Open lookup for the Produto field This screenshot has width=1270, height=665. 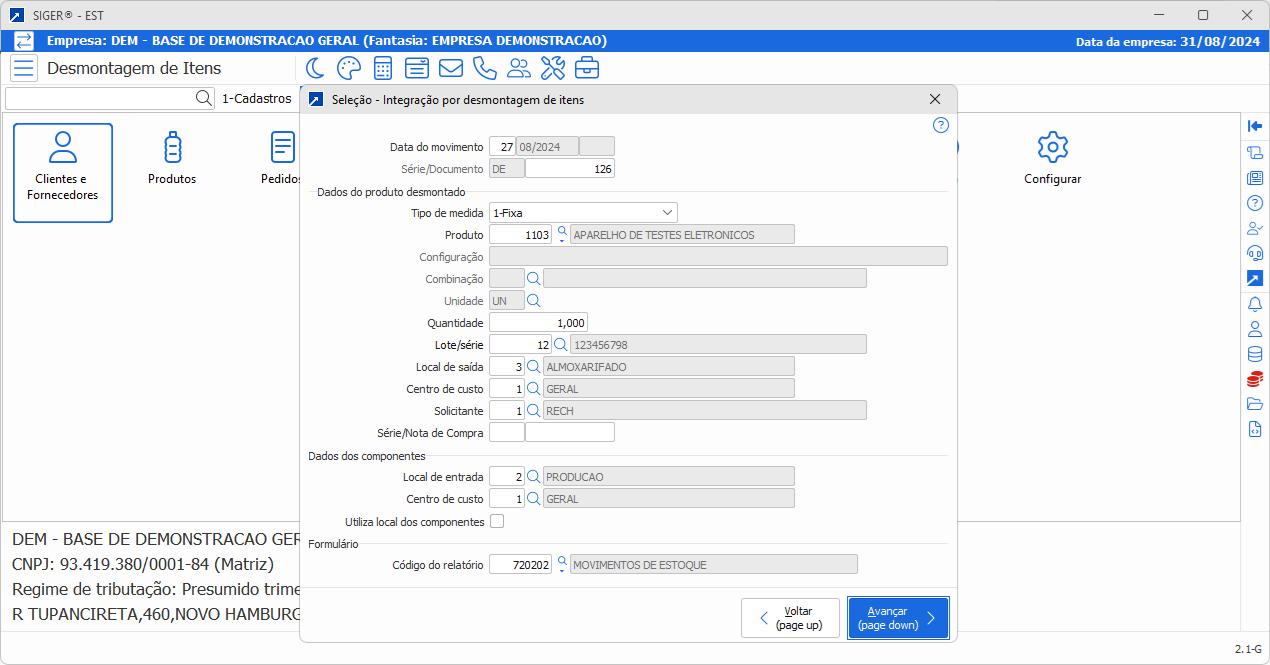click(x=561, y=234)
